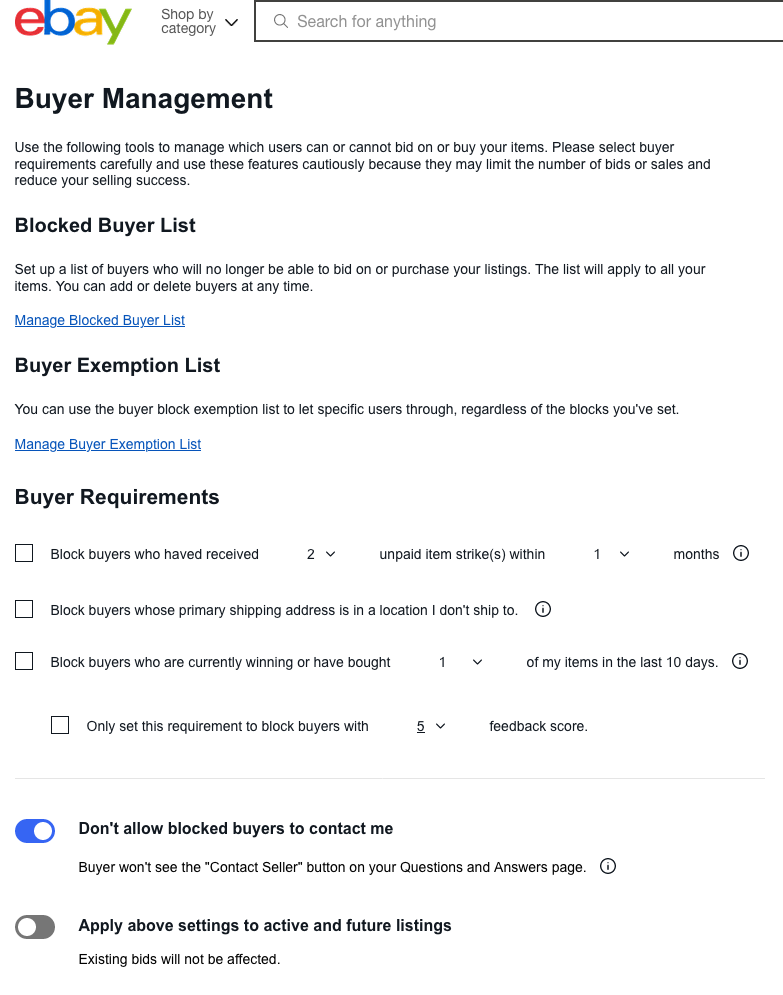Open info icon for Contact Seller note
This screenshot has width=783, height=995.
point(608,866)
